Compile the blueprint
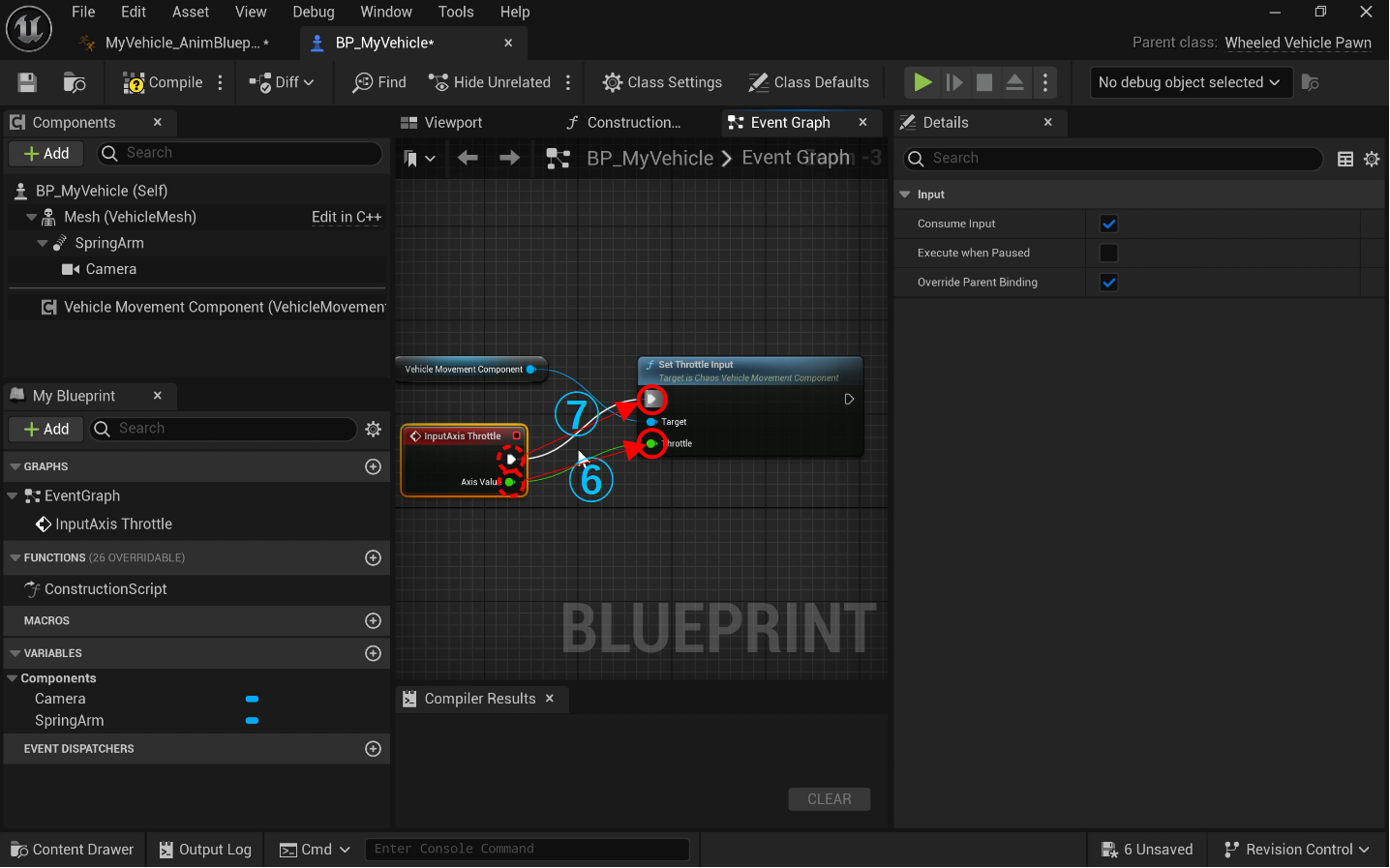This screenshot has width=1390, height=868. tap(163, 82)
